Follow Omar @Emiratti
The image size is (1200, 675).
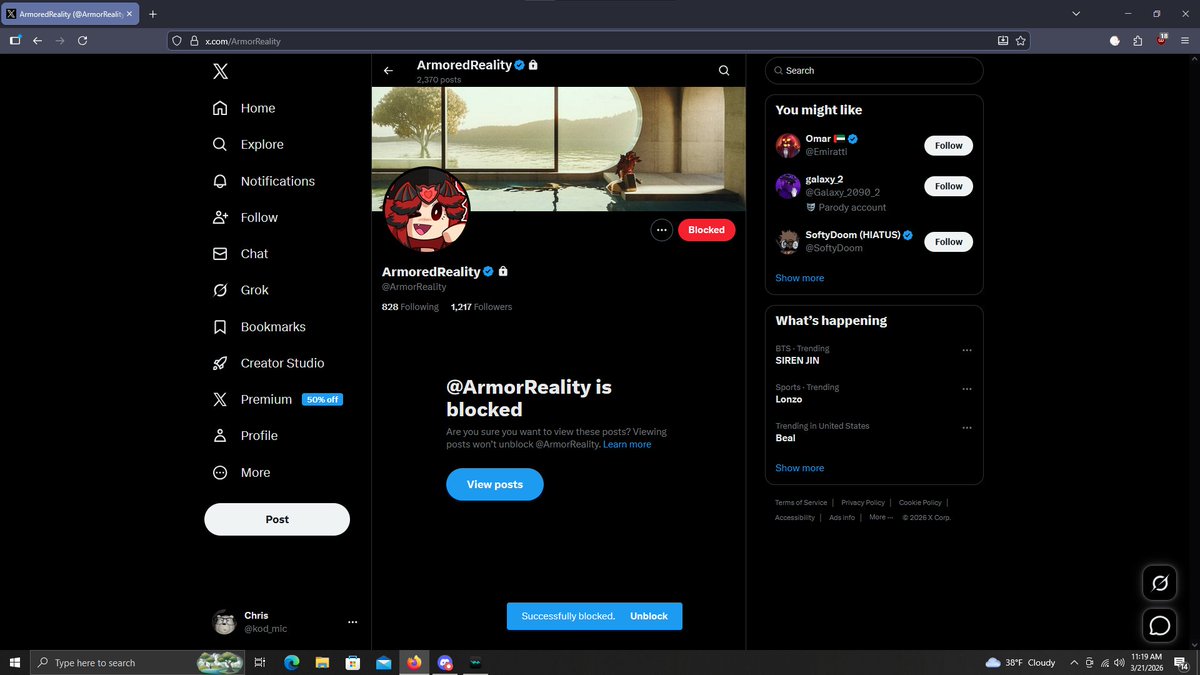point(948,146)
